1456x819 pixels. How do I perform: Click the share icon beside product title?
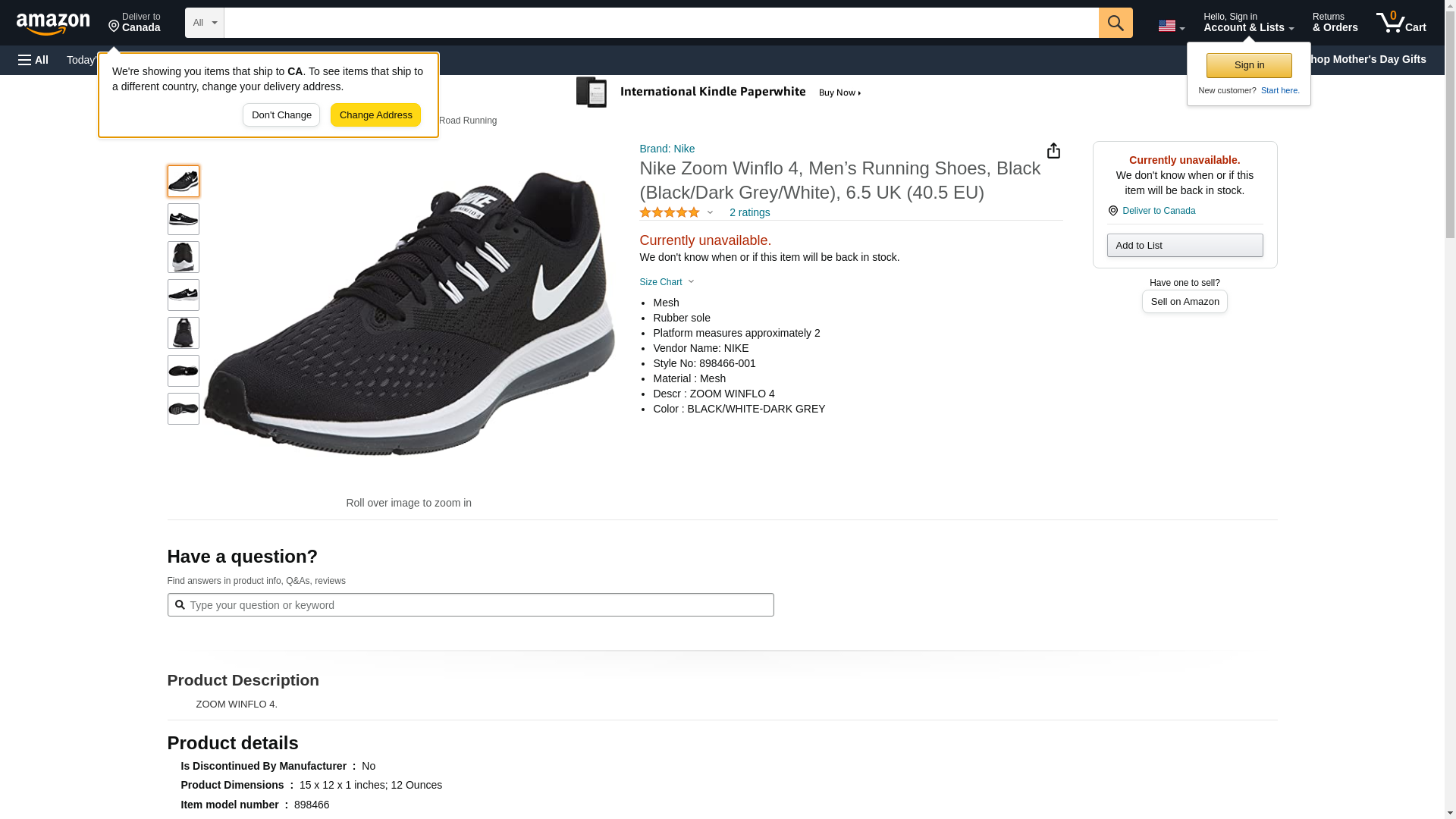pos(1053,151)
